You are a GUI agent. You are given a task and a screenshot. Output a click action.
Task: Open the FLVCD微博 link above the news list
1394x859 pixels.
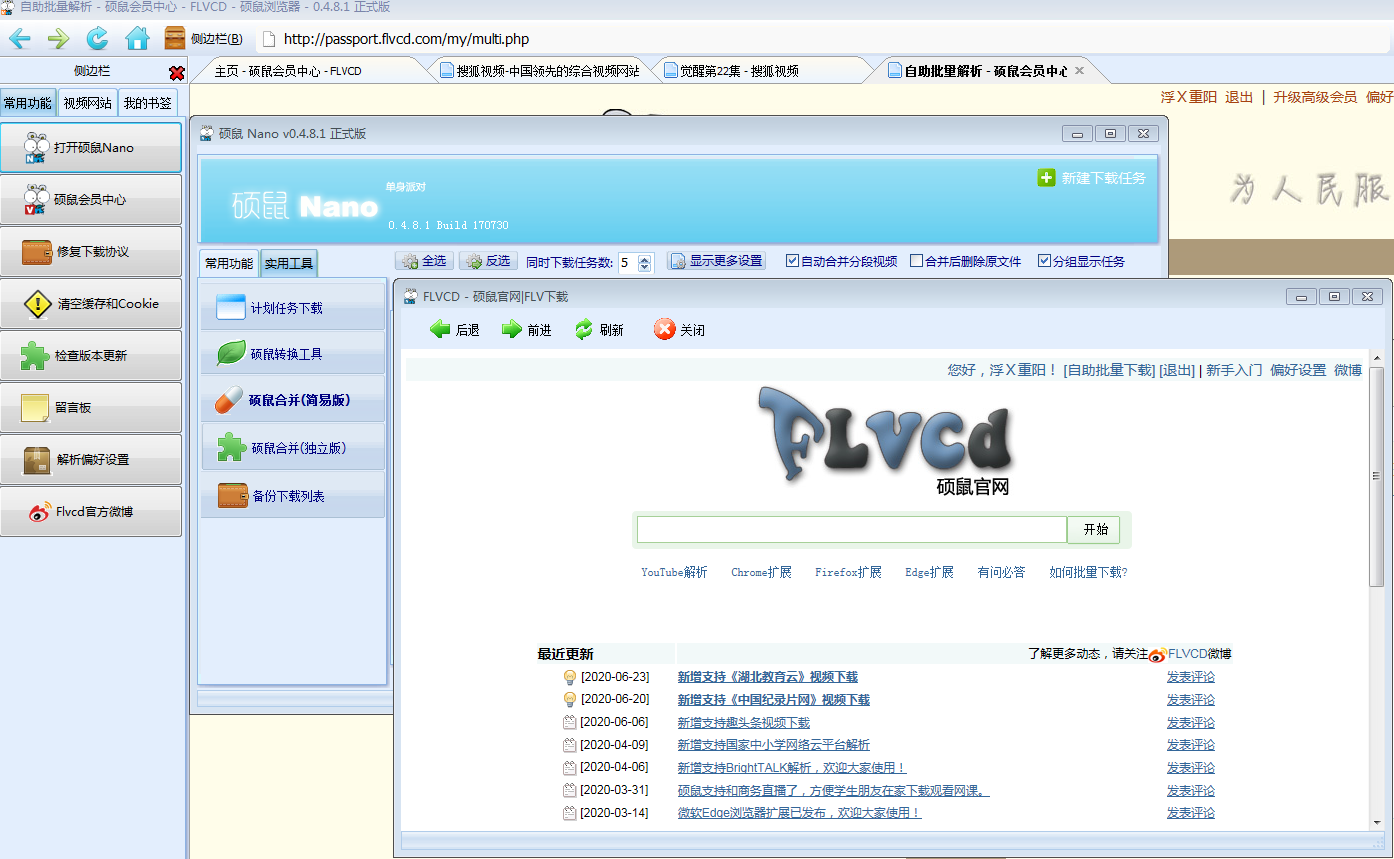click(x=1200, y=654)
